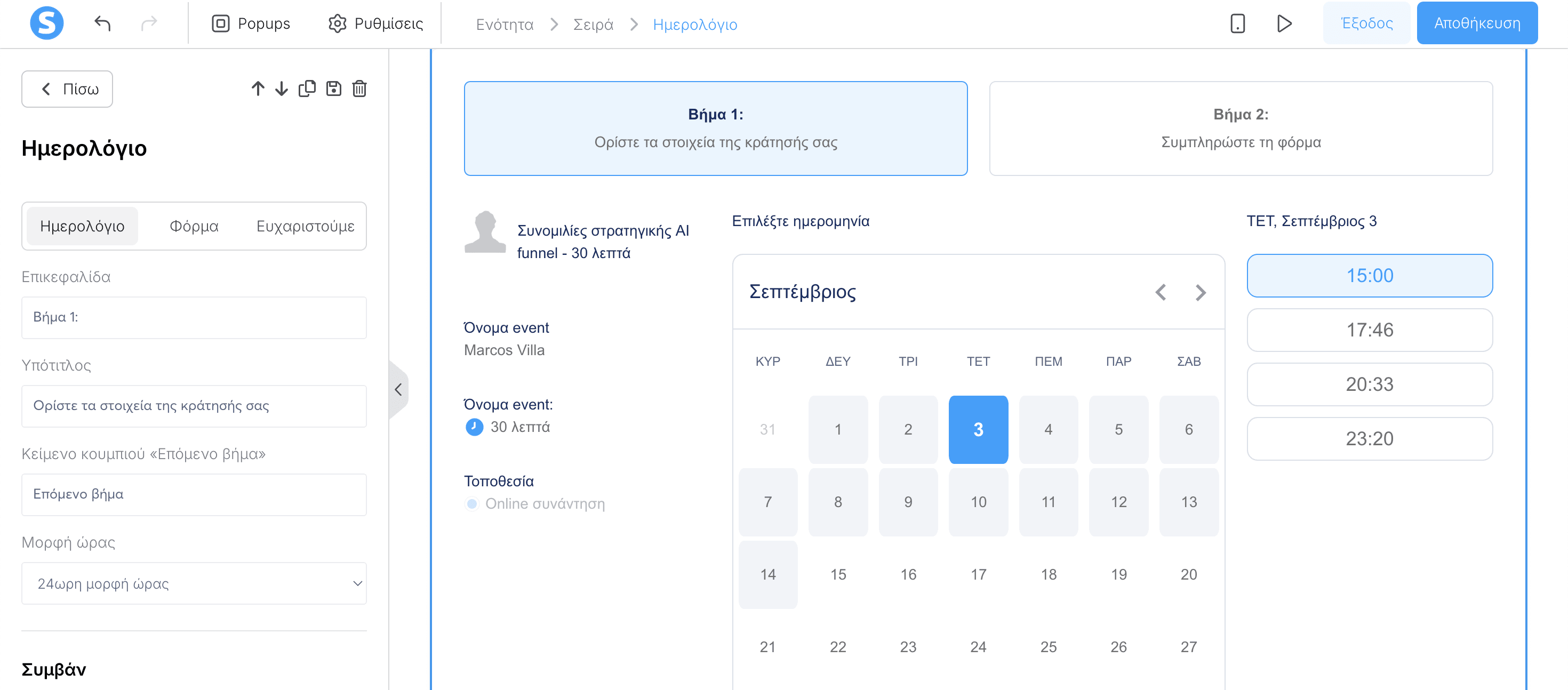This screenshot has width=1568, height=690.
Task: Open the Σειρά breadcrumb link
Action: click(593, 25)
